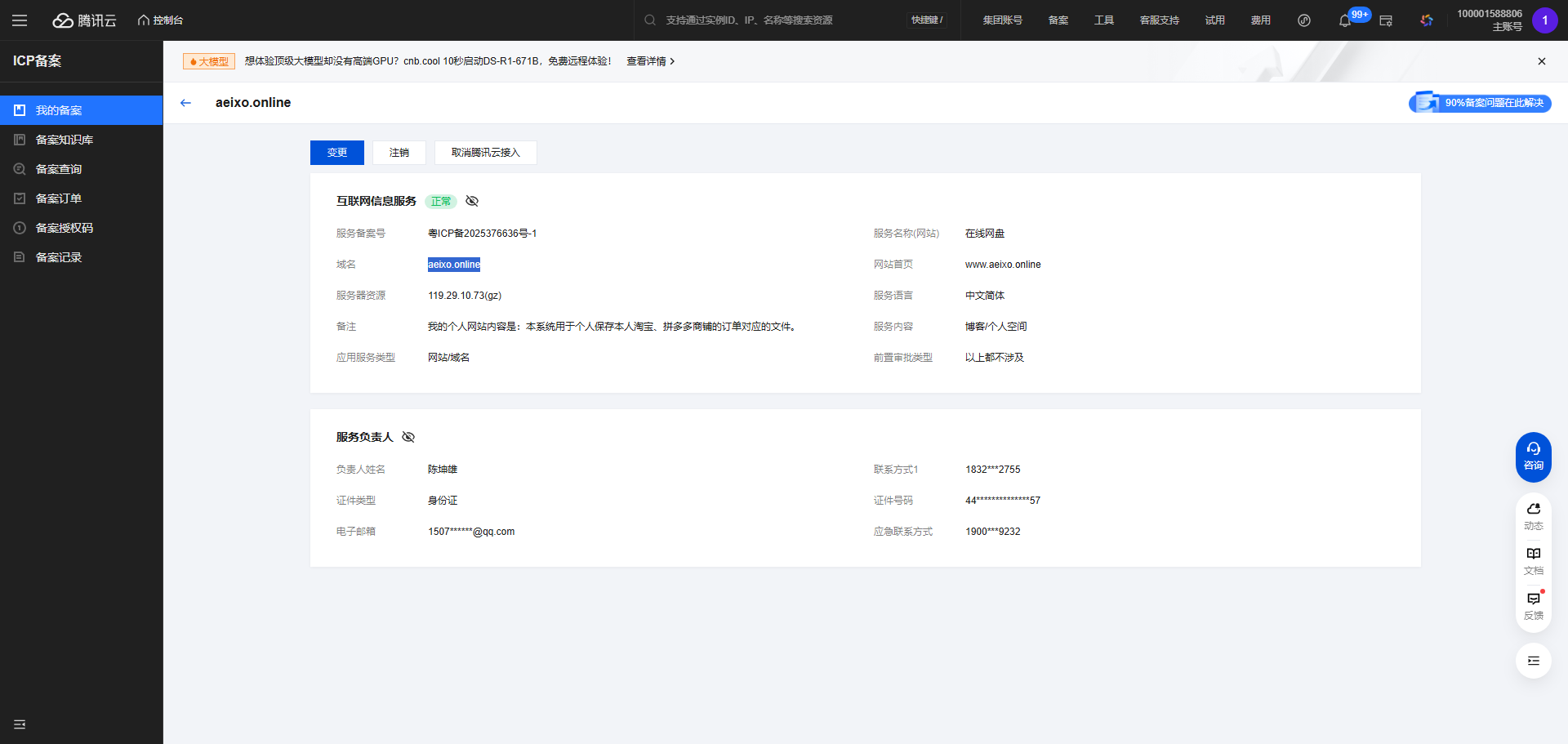Click the floating toolbar collapse icon
The width and height of the screenshot is (1568, 744).
click(1534, 661)
